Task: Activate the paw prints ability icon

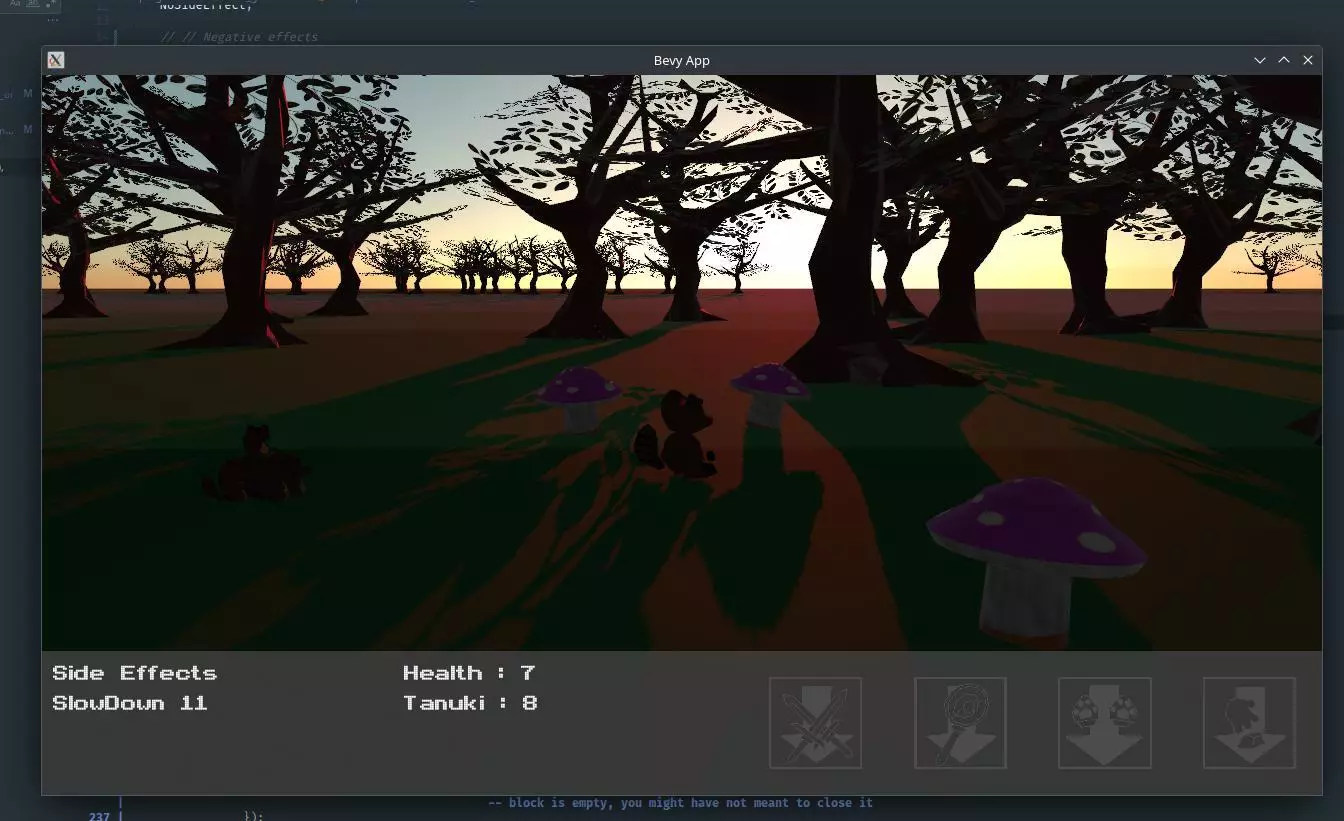Action: point(1104,723)
